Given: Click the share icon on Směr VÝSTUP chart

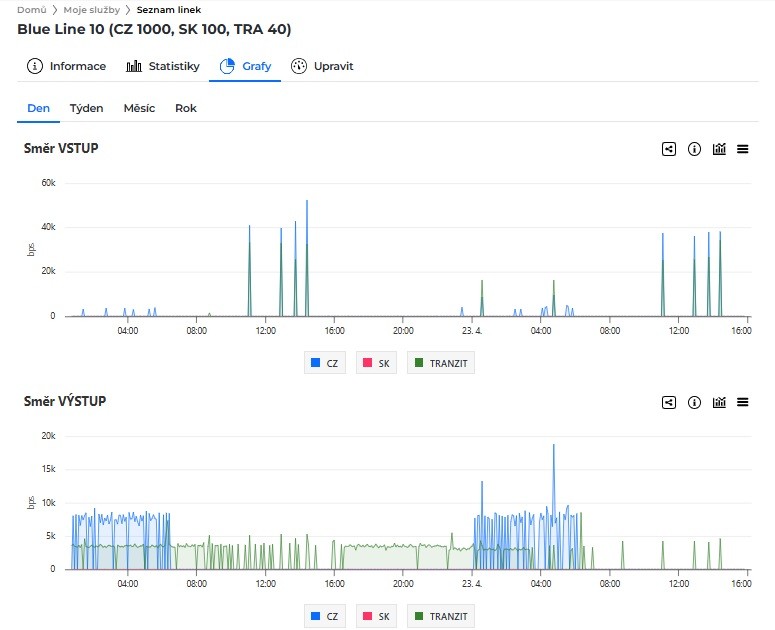Looking at the screenshot, I should click(x=669, y=402).
